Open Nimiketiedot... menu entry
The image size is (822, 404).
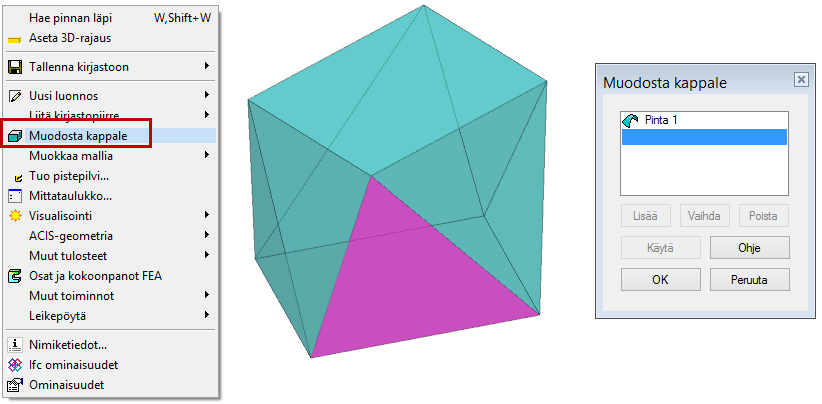tap(111, 345)
